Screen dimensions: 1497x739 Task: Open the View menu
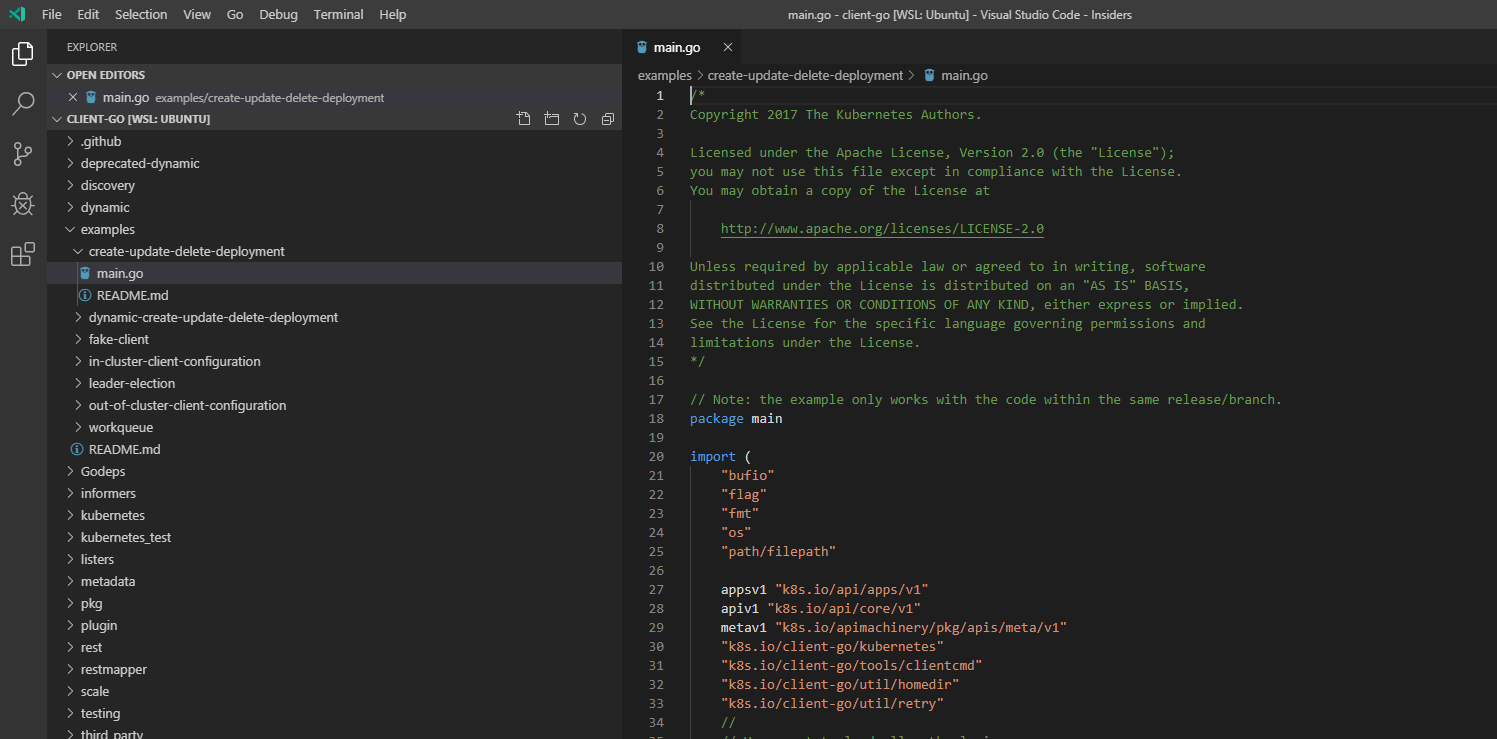click(197, 14)
